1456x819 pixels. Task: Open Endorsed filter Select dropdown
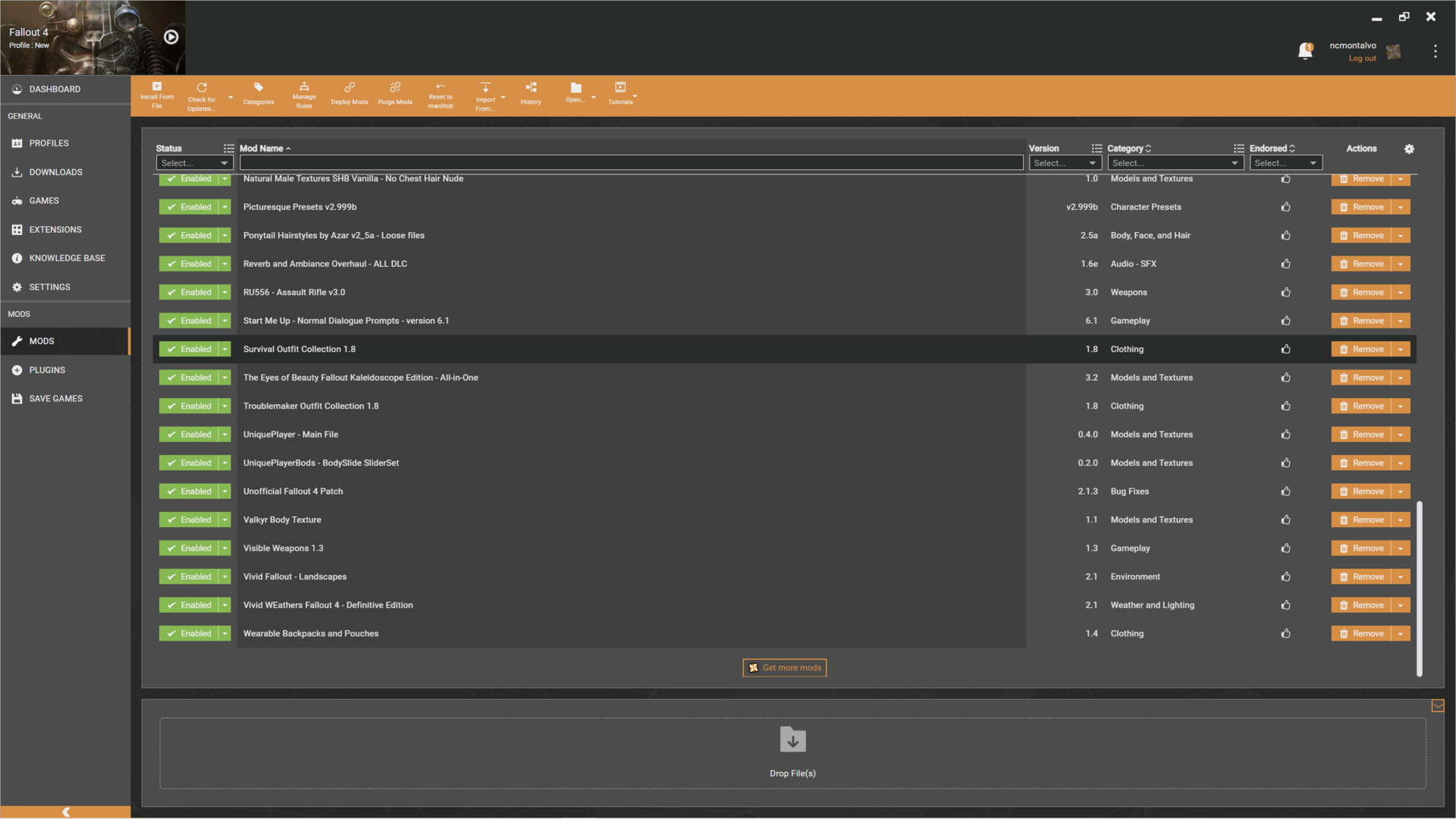(1286, 163)
